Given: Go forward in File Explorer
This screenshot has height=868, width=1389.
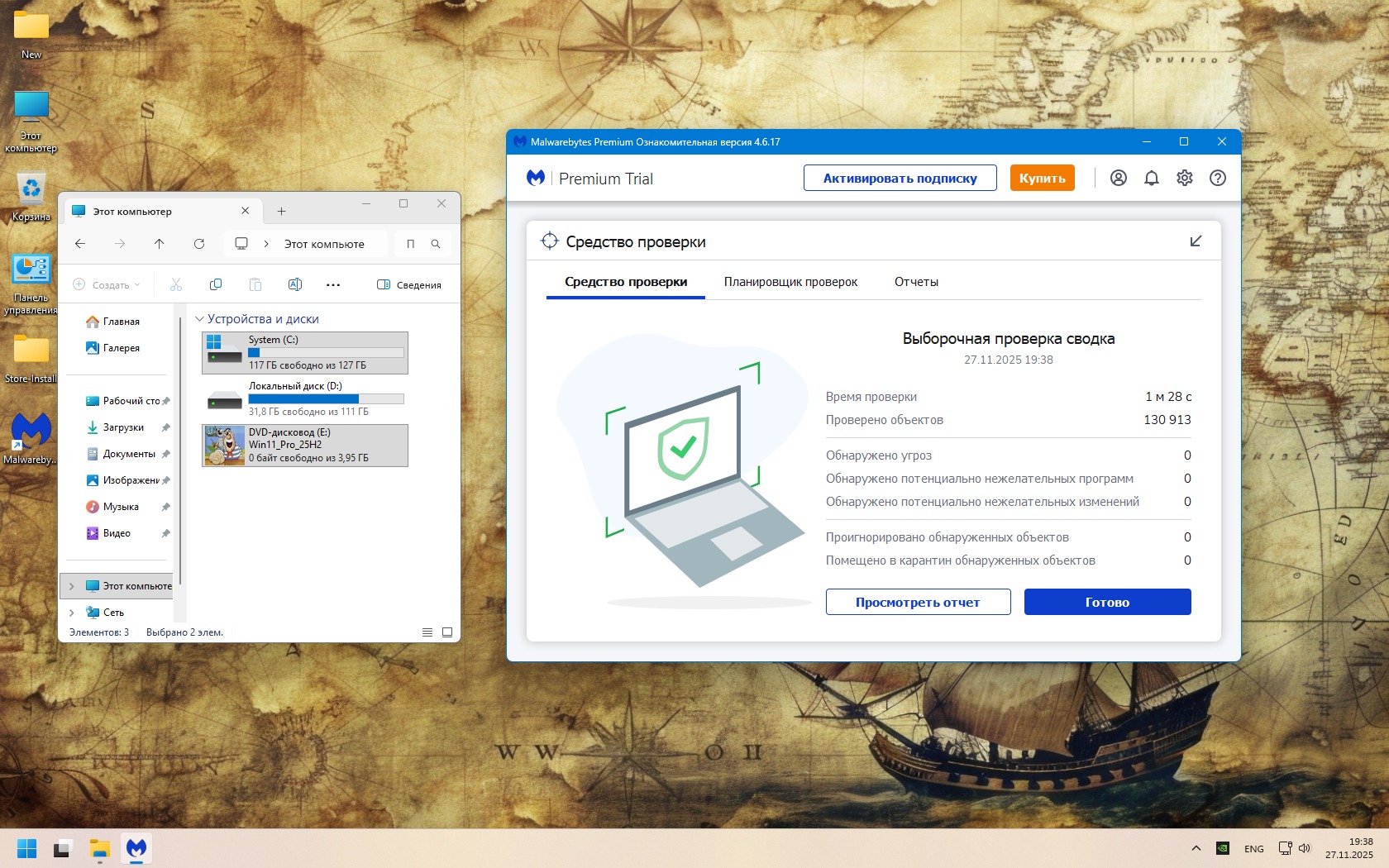Looking at the screenshot, I should pyautogui.click(x=120, y=244).
